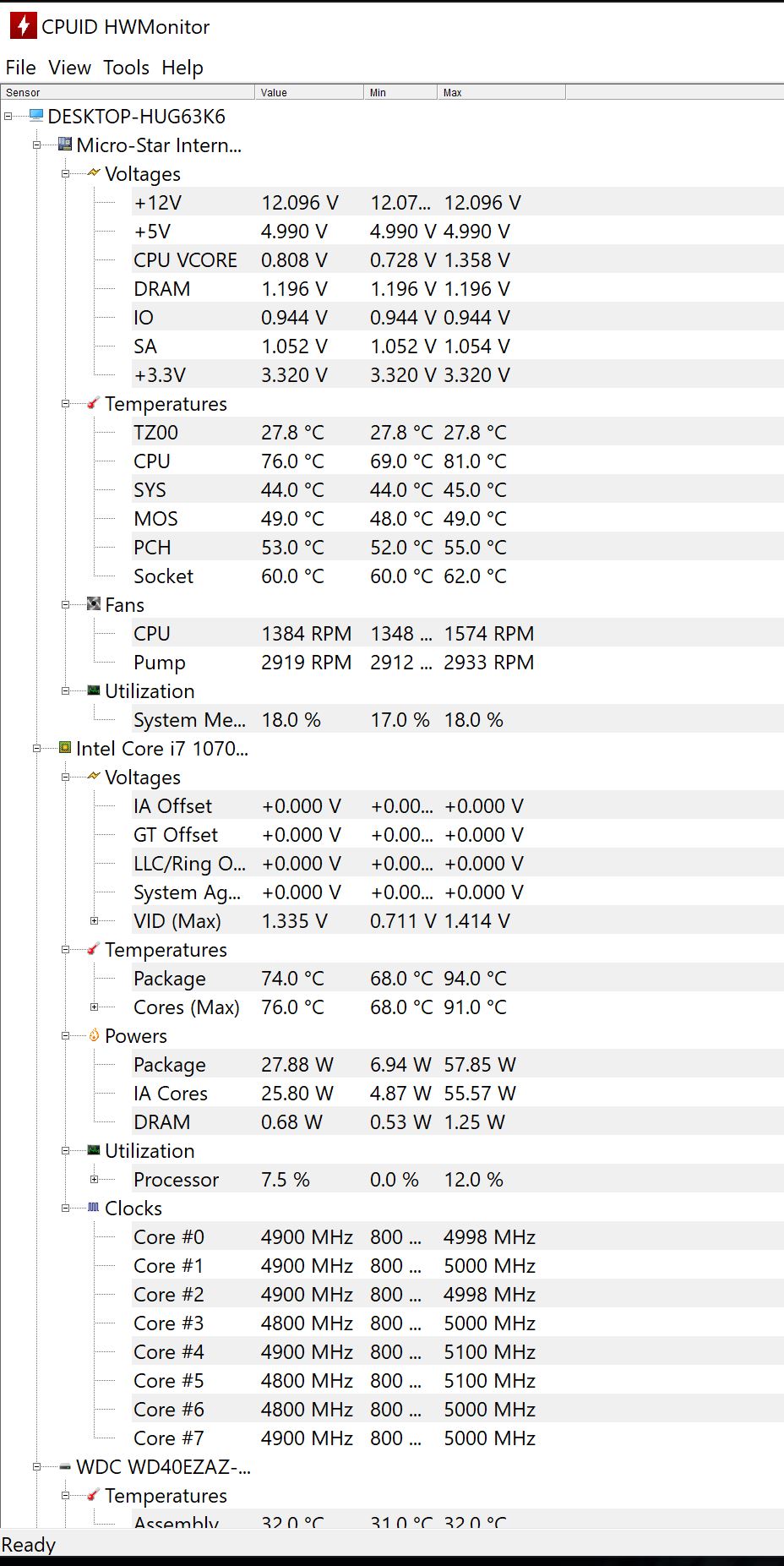
Task: Select the Core #4 clock row
Action: [457, 1351]
